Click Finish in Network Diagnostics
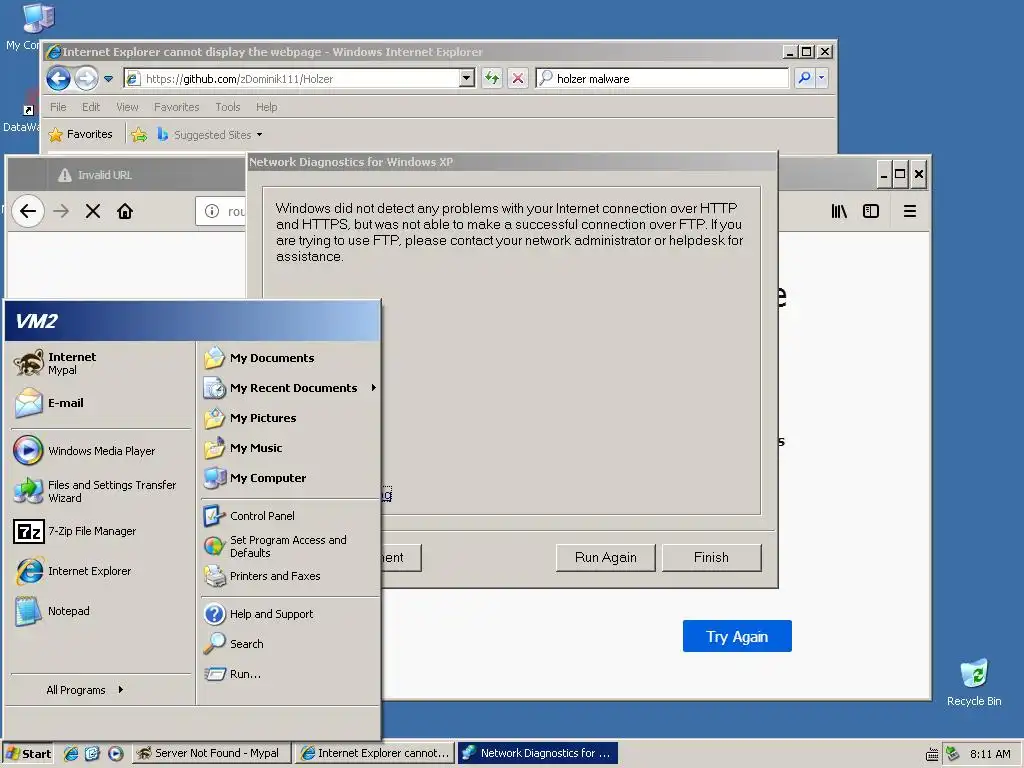 (711, 558)
